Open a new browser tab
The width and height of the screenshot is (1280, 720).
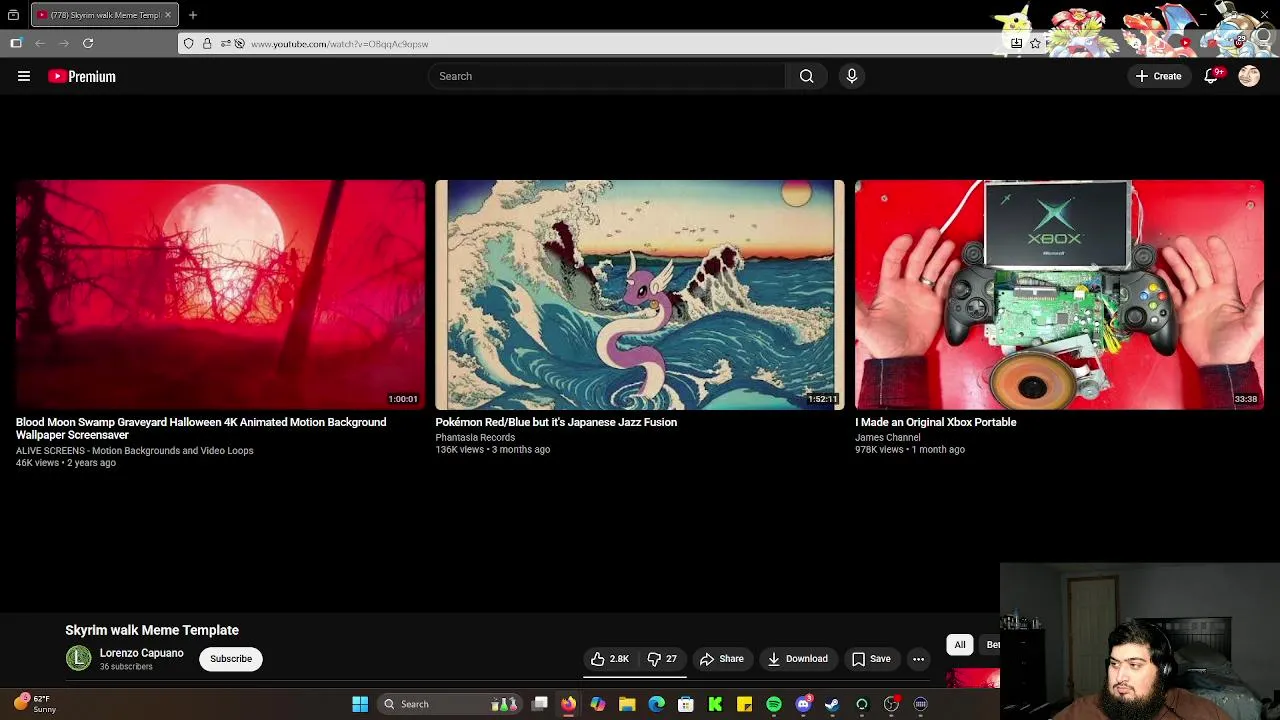click(x=193, y=15)
